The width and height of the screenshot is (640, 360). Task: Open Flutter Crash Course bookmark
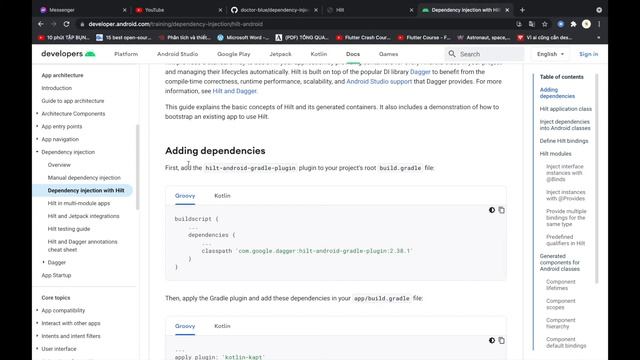(363, 38)
